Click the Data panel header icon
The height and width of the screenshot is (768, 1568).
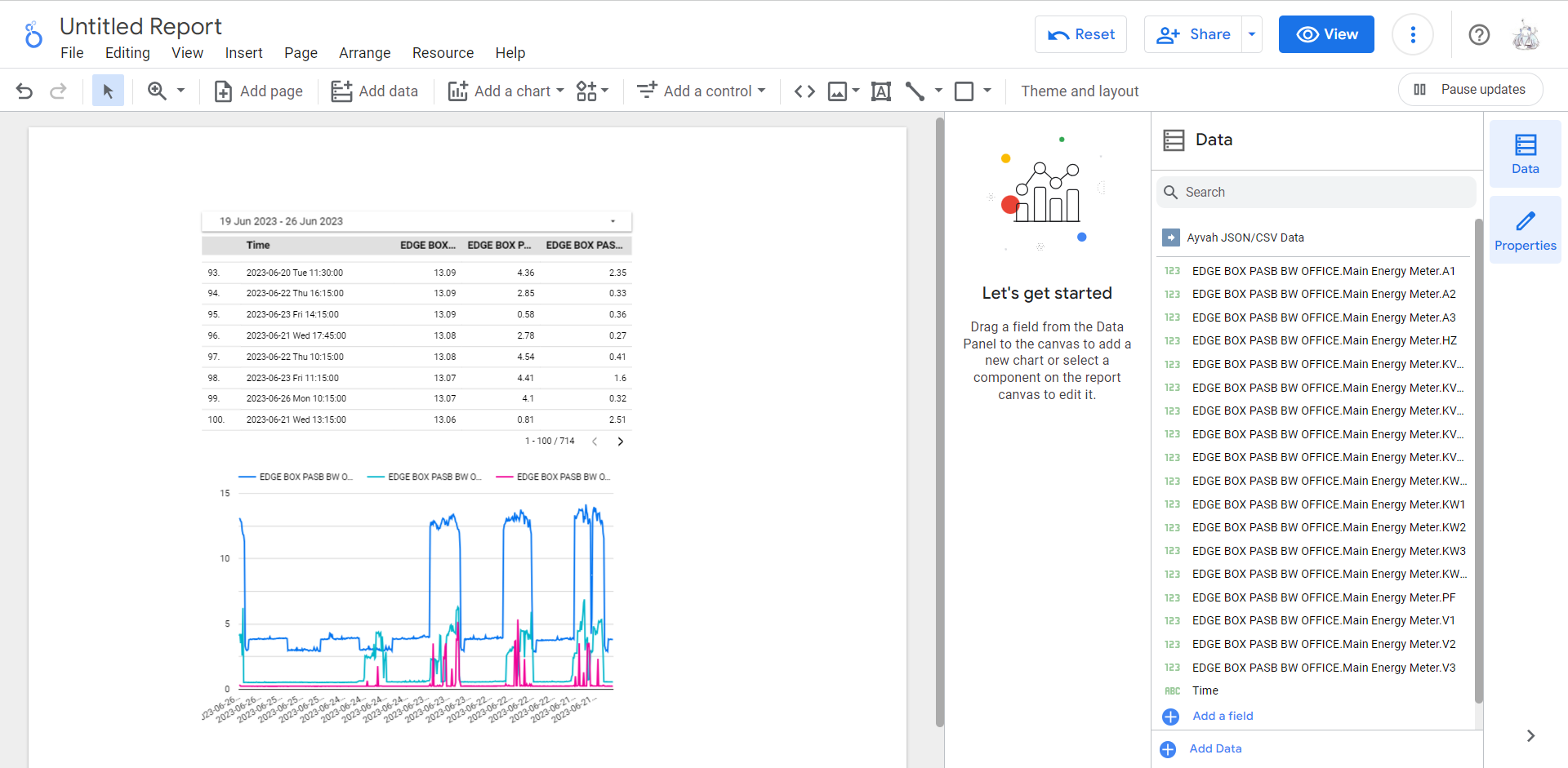click(x=1174, y=140)
